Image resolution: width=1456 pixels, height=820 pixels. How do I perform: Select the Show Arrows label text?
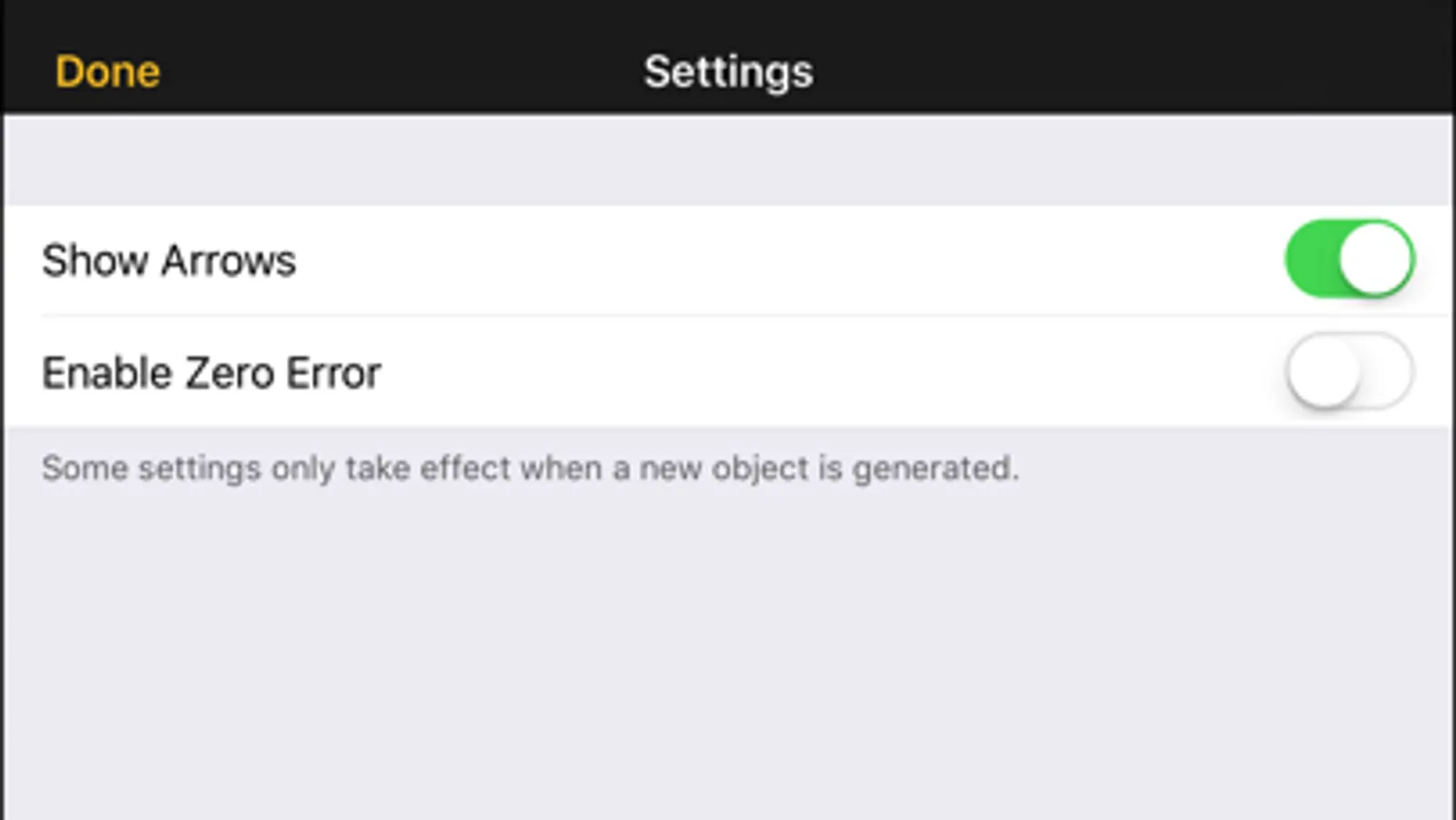(x=168, y=261)
